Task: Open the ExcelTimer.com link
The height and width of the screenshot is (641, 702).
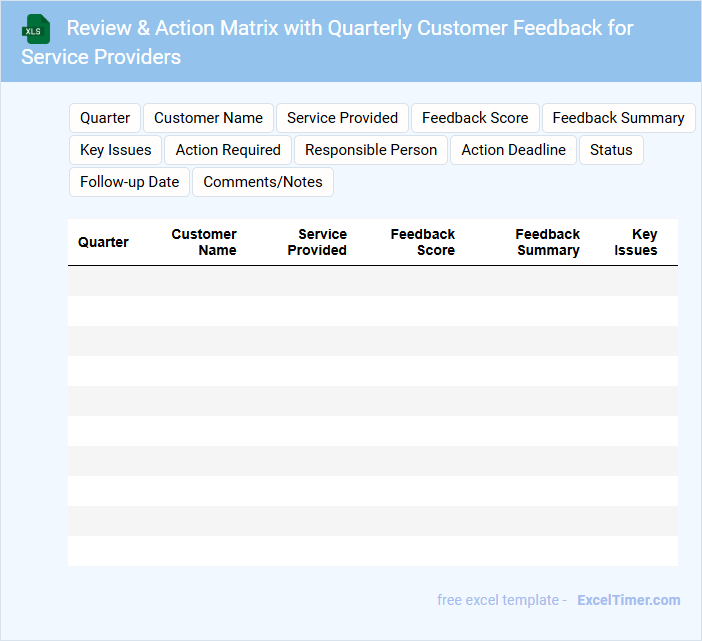Action: [628, 600]
